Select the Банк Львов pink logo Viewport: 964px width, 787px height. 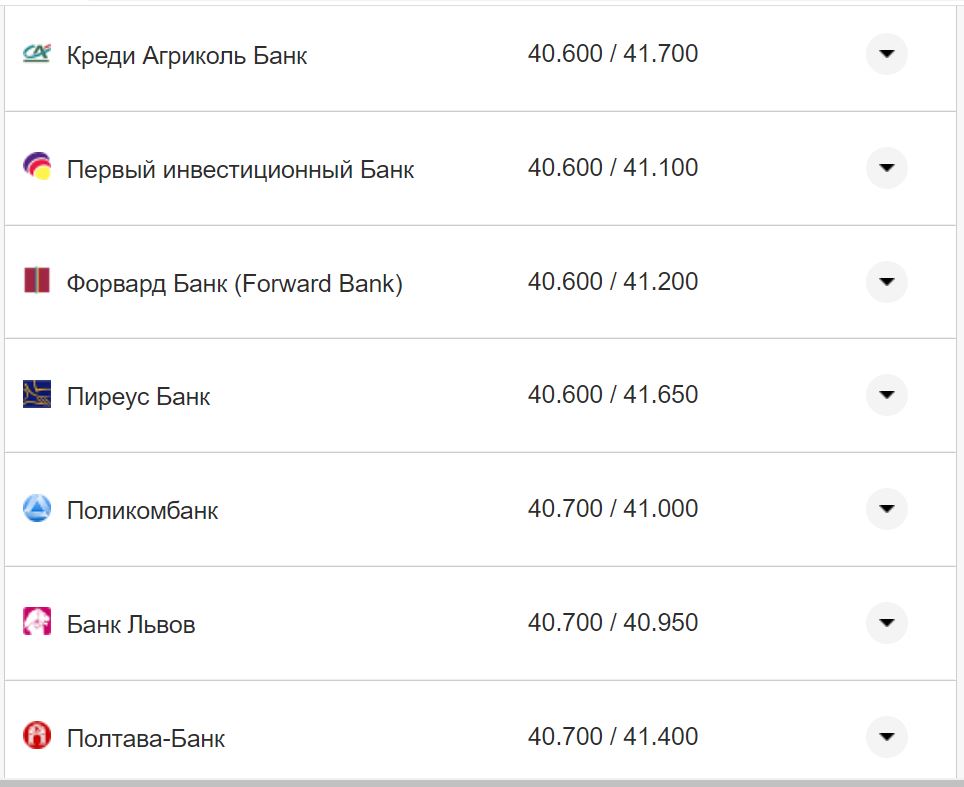35,622
